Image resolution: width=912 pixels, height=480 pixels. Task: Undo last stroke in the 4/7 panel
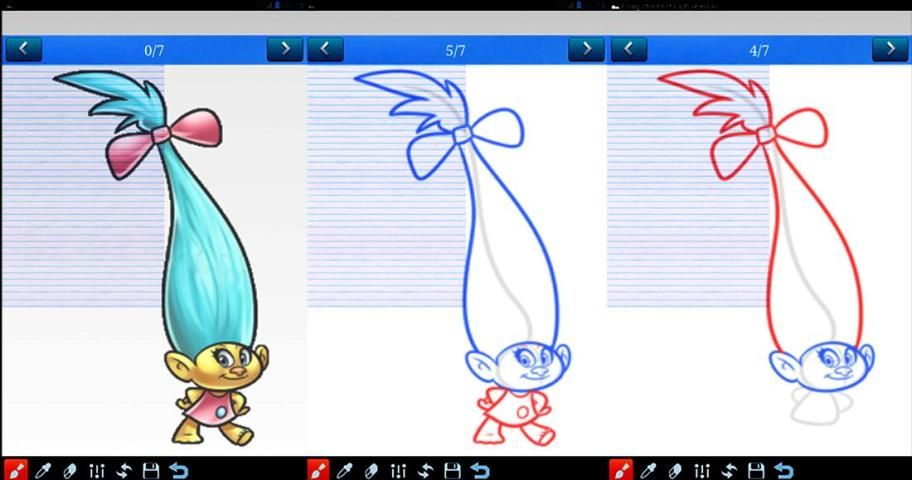(x=784, y=469)
